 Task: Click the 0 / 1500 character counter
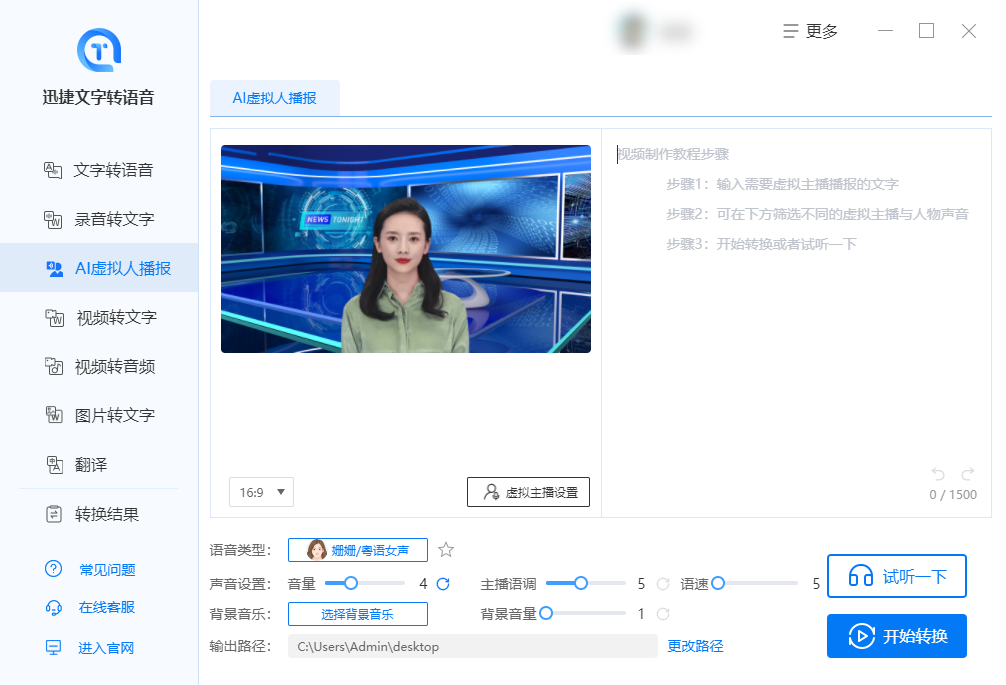tap(953, 495)
